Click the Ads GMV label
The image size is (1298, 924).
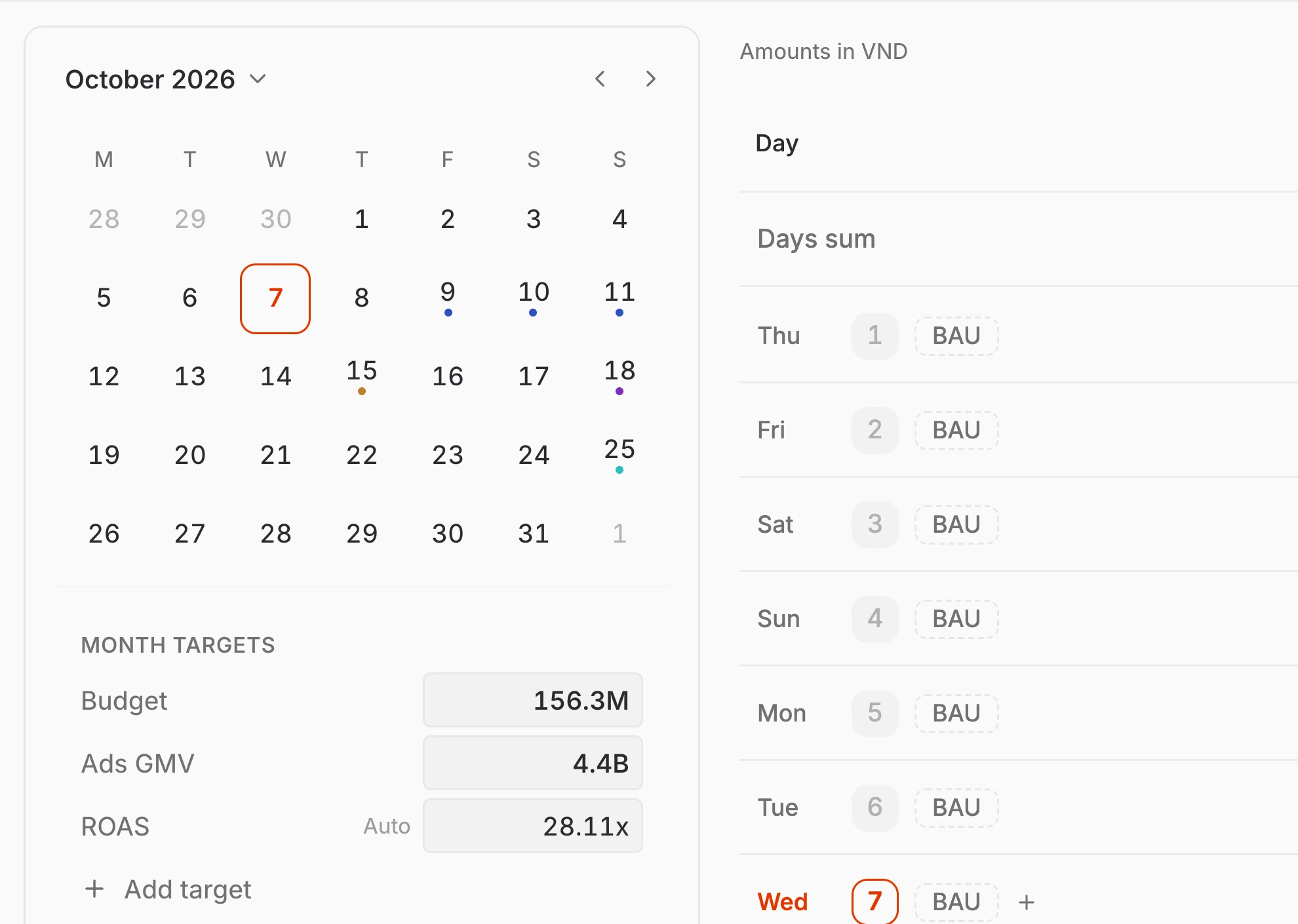(x=138, y=763)
